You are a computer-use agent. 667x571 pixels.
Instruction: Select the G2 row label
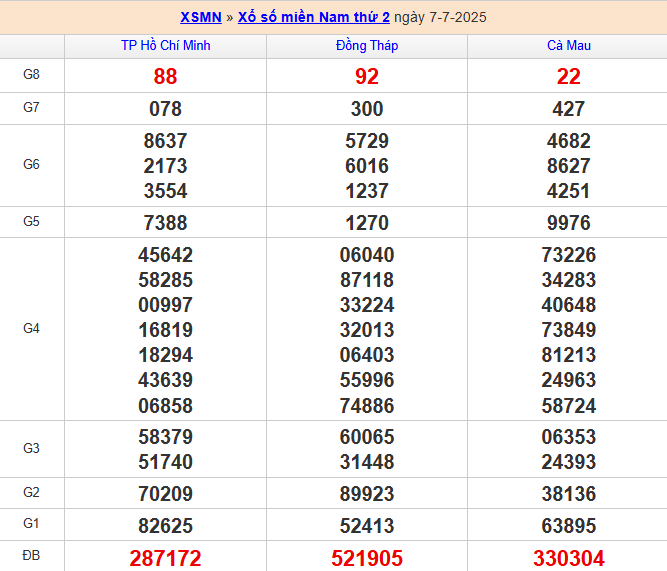pyautogui.click(x=31, y=492)
